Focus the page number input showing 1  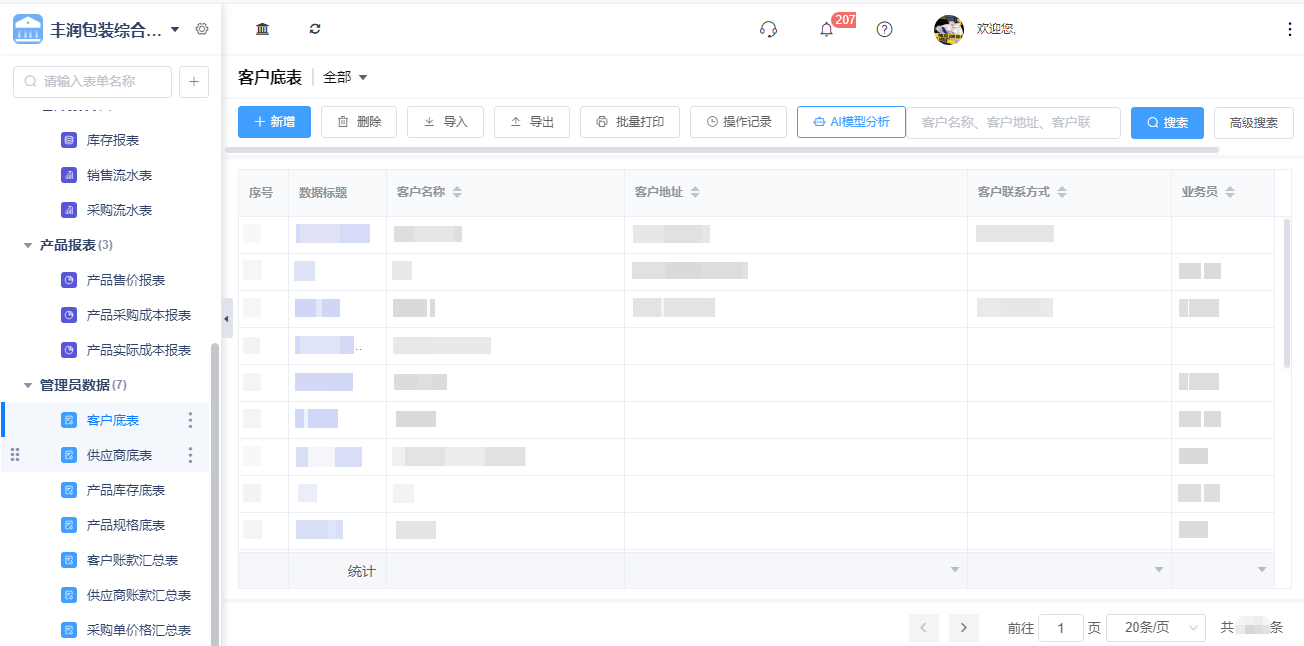pyautogui.click(x=1061, y=628)
